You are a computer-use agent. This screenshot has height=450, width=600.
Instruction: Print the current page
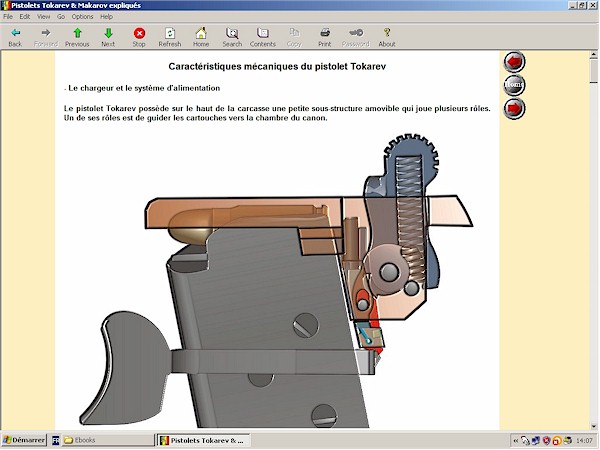pyautogui.click(x=325, y=37)
